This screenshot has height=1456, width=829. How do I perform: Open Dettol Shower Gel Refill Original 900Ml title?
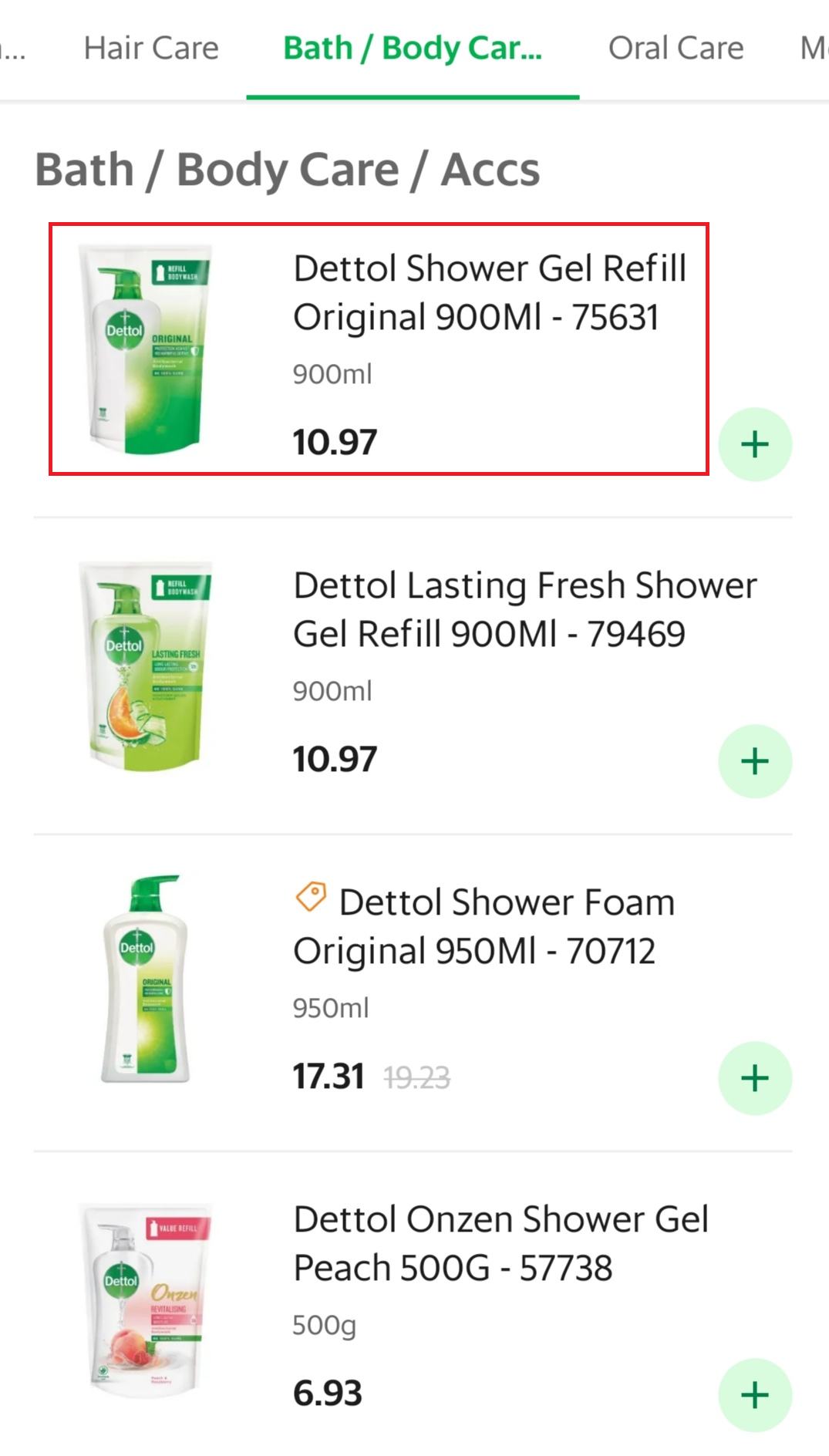pos(490,292)
